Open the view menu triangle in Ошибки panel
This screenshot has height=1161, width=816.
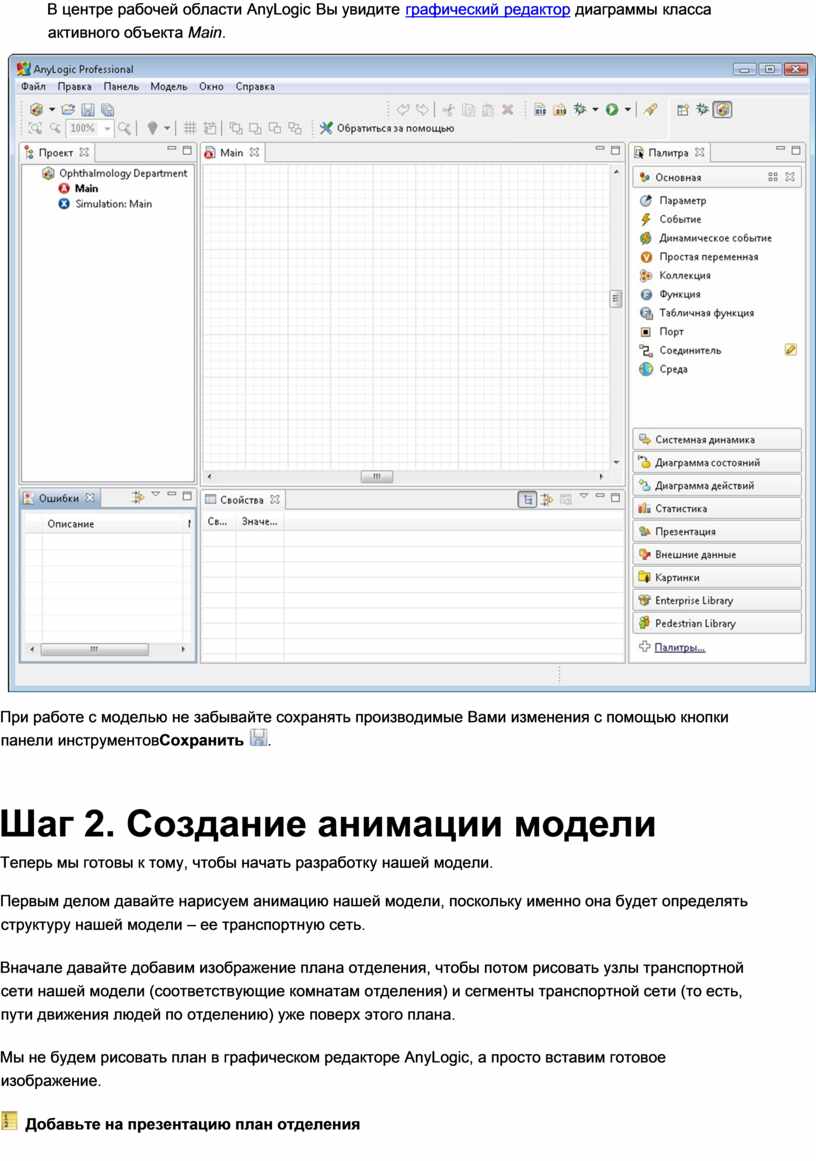pyautogui.click(x=155, y=494)
